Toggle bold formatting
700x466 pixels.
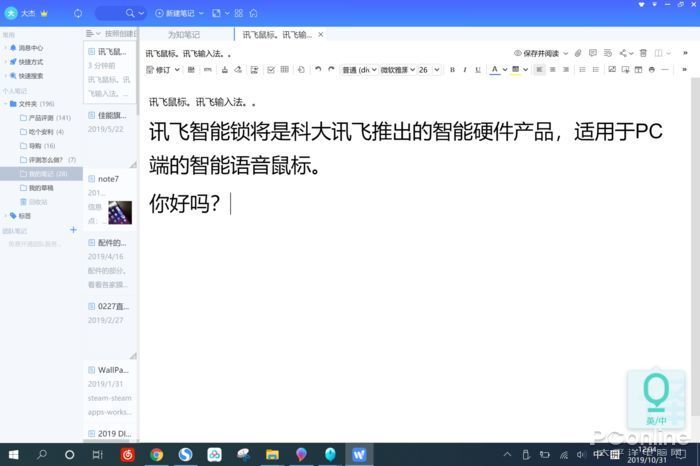pos(452,70)
